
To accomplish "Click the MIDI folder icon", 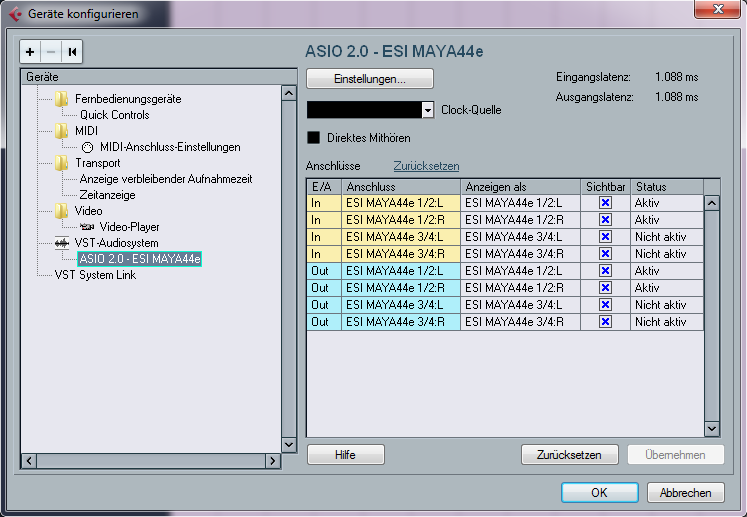I will tap(61, 131).
